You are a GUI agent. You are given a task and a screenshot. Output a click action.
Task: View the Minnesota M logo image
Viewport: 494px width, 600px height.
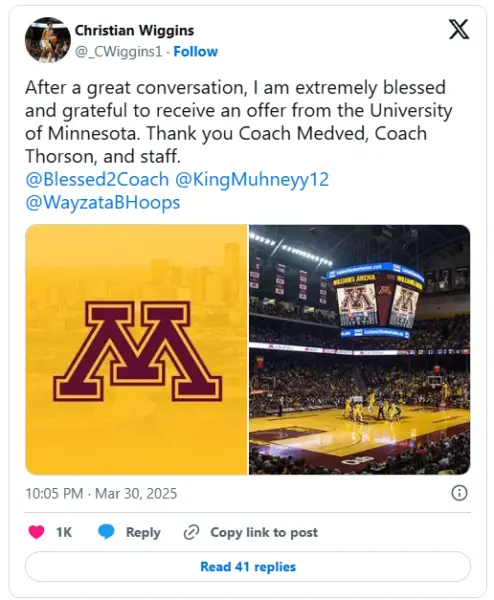(136, 349)
